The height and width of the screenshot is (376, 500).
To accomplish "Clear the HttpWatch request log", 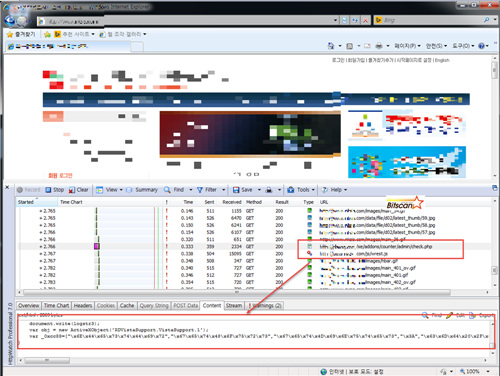I will pyautogui.click(x=79, y=190).
